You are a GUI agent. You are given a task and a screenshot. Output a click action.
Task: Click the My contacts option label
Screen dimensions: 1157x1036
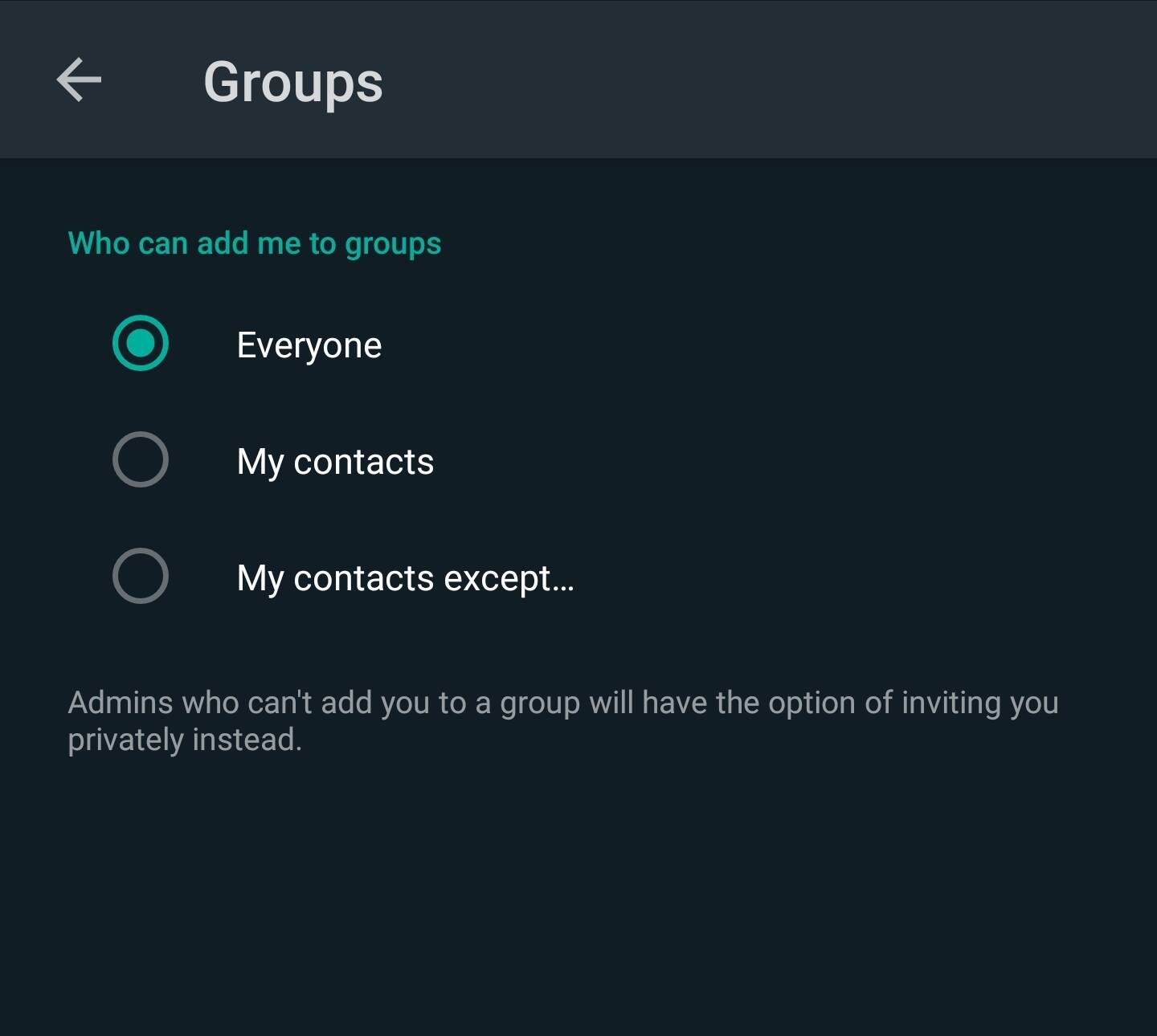click(335, 462)
